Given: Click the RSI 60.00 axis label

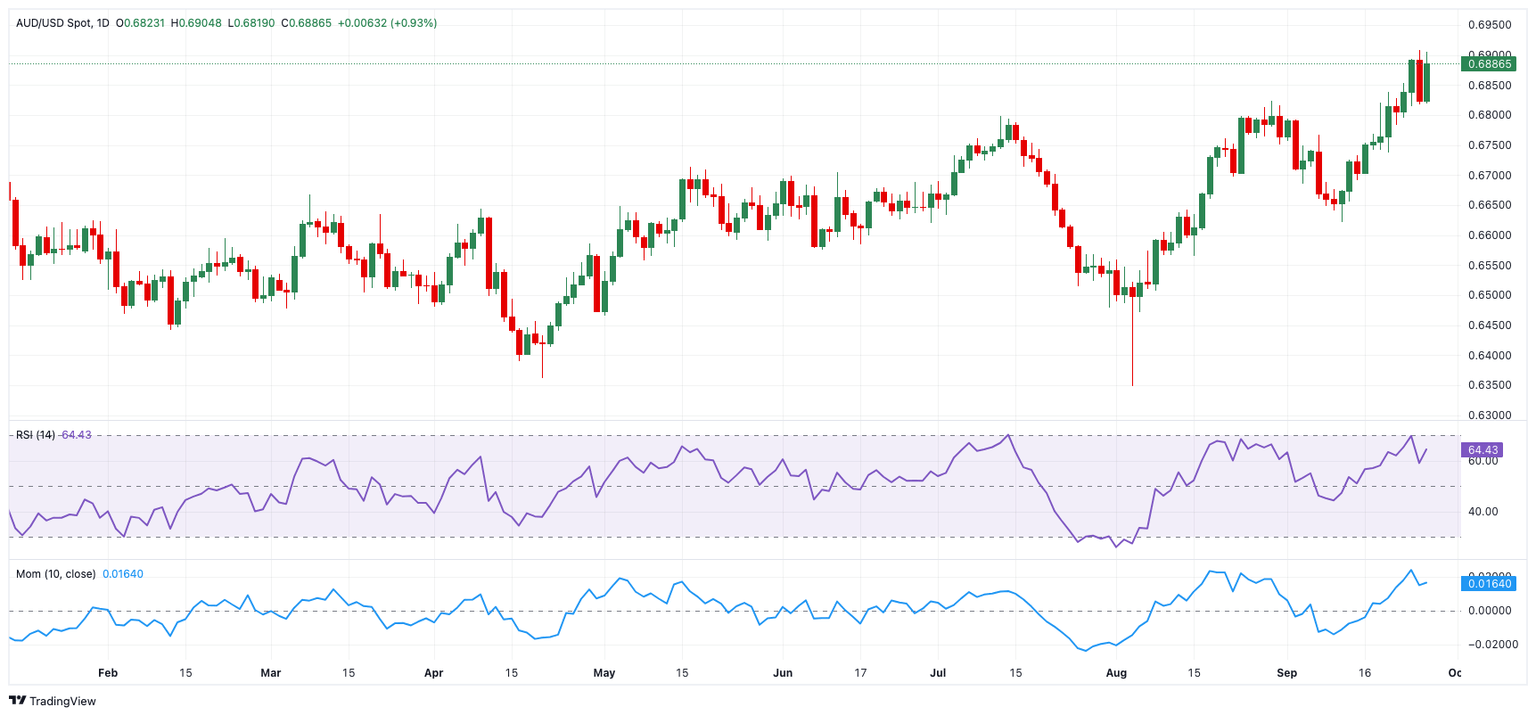Looking at the screenshot, I should pos(1482,461).
